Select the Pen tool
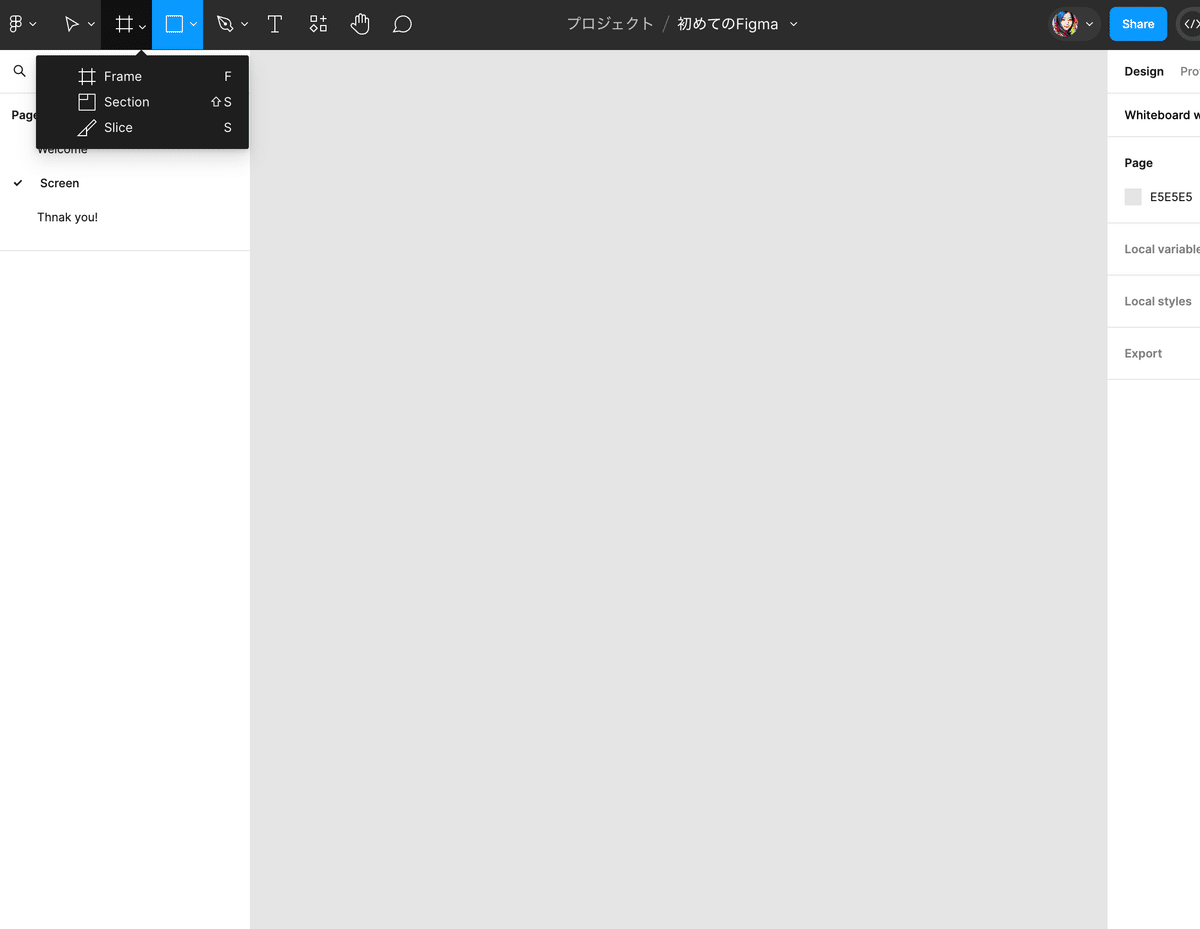 pyautogui.click(x=225, y=24)
